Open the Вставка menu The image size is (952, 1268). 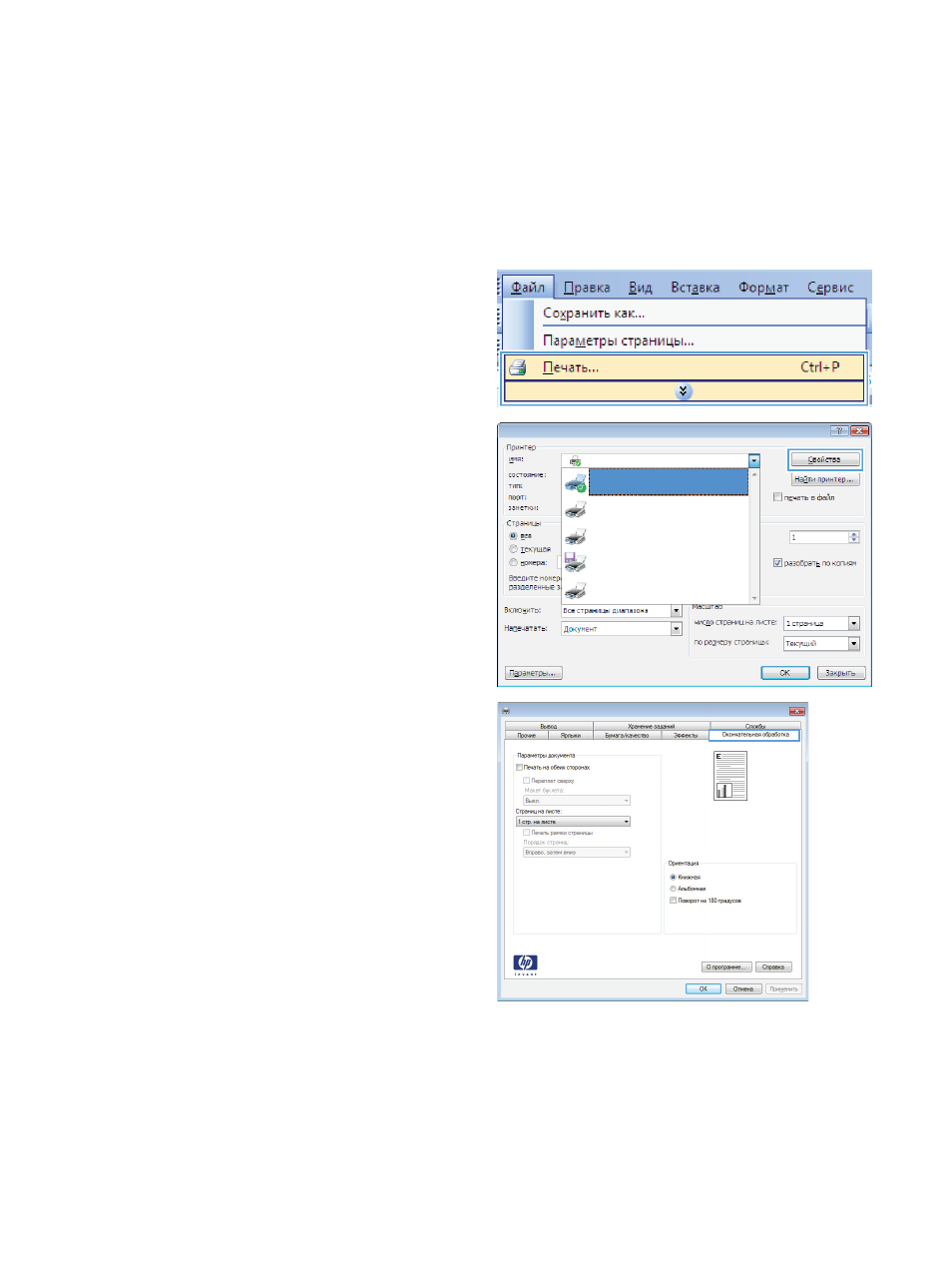(x=696, y=288)
